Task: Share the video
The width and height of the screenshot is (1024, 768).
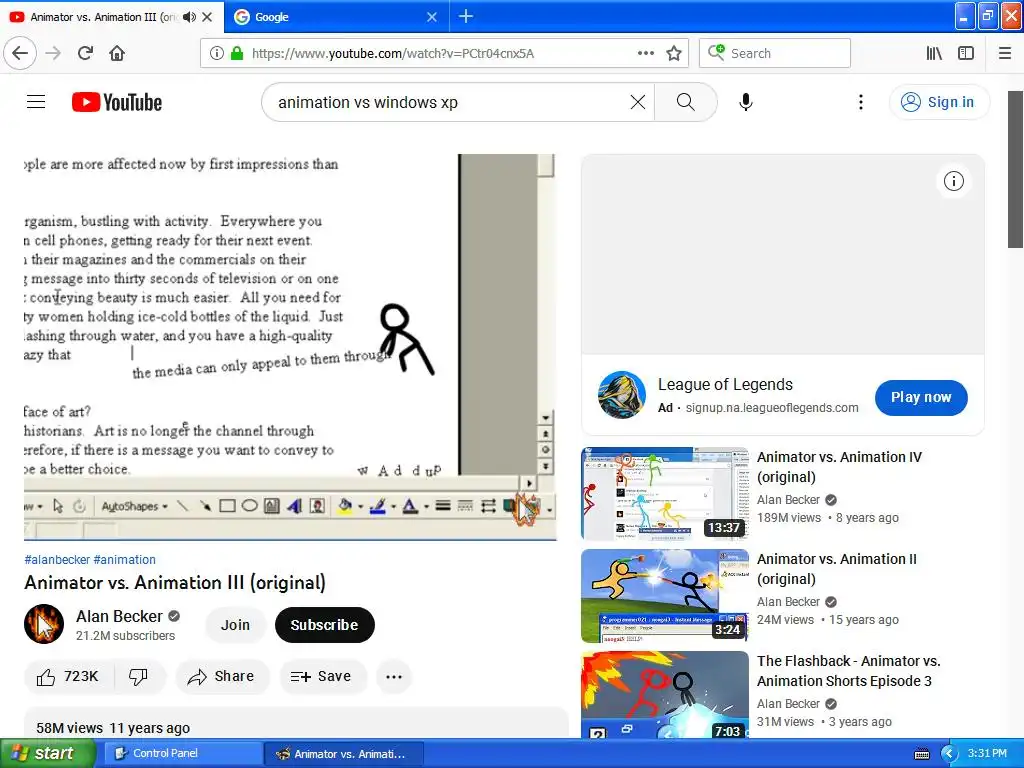Action: coord(221,677)
